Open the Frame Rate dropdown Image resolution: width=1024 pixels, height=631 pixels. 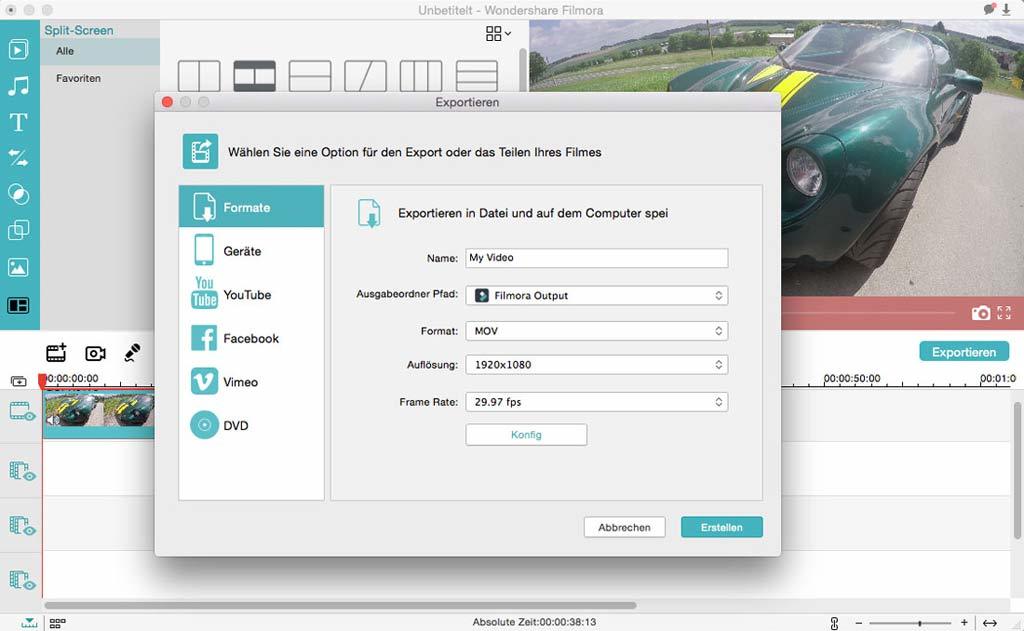[x=596, y=402]
